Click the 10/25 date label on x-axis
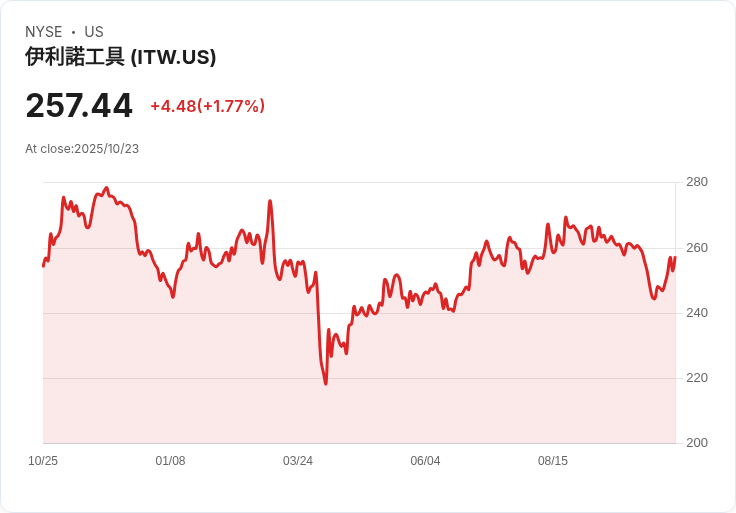The image size is (736, 513). (x=43, y=461)
